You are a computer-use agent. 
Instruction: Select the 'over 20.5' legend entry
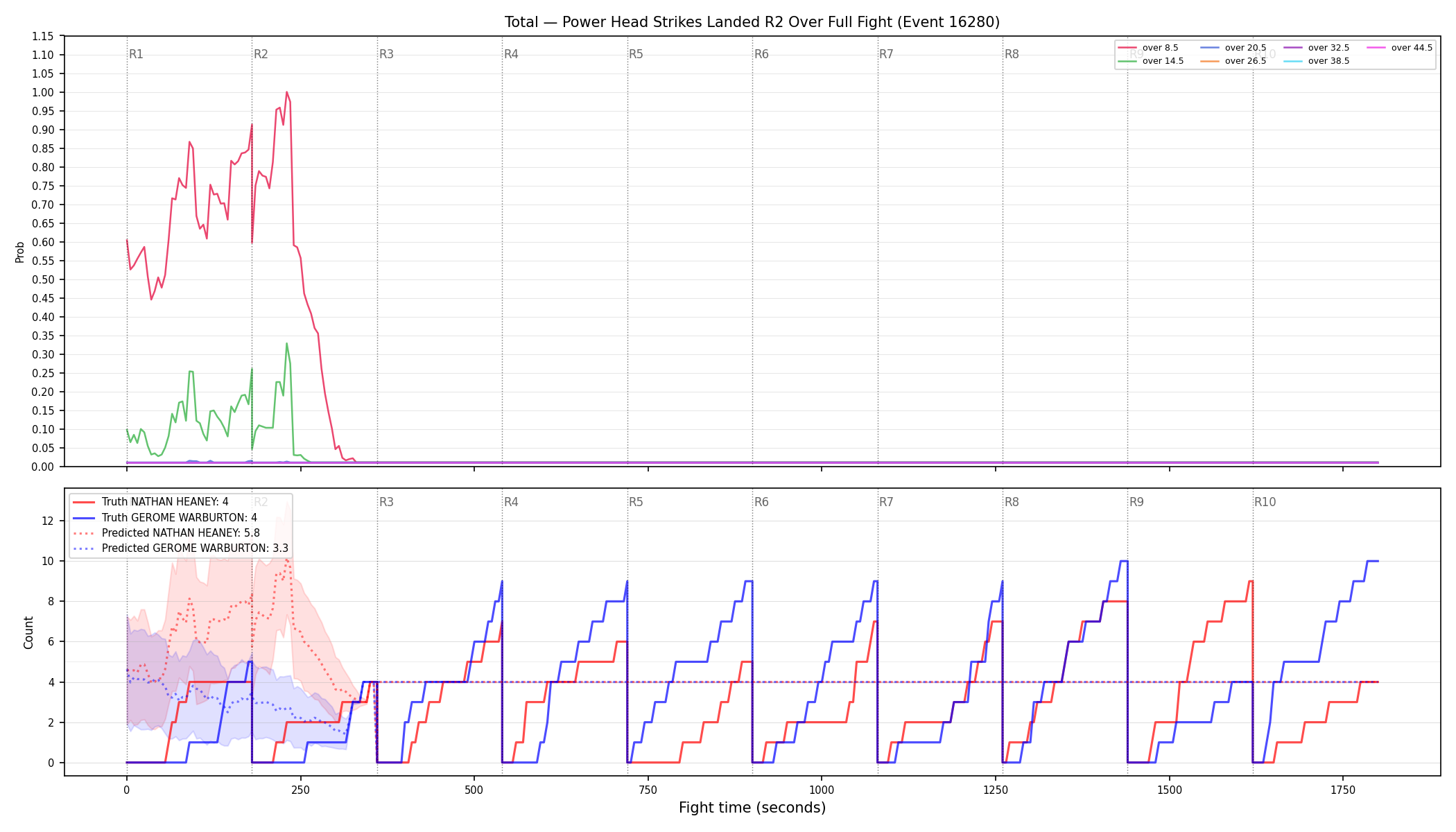click(x=1233, y=48)
